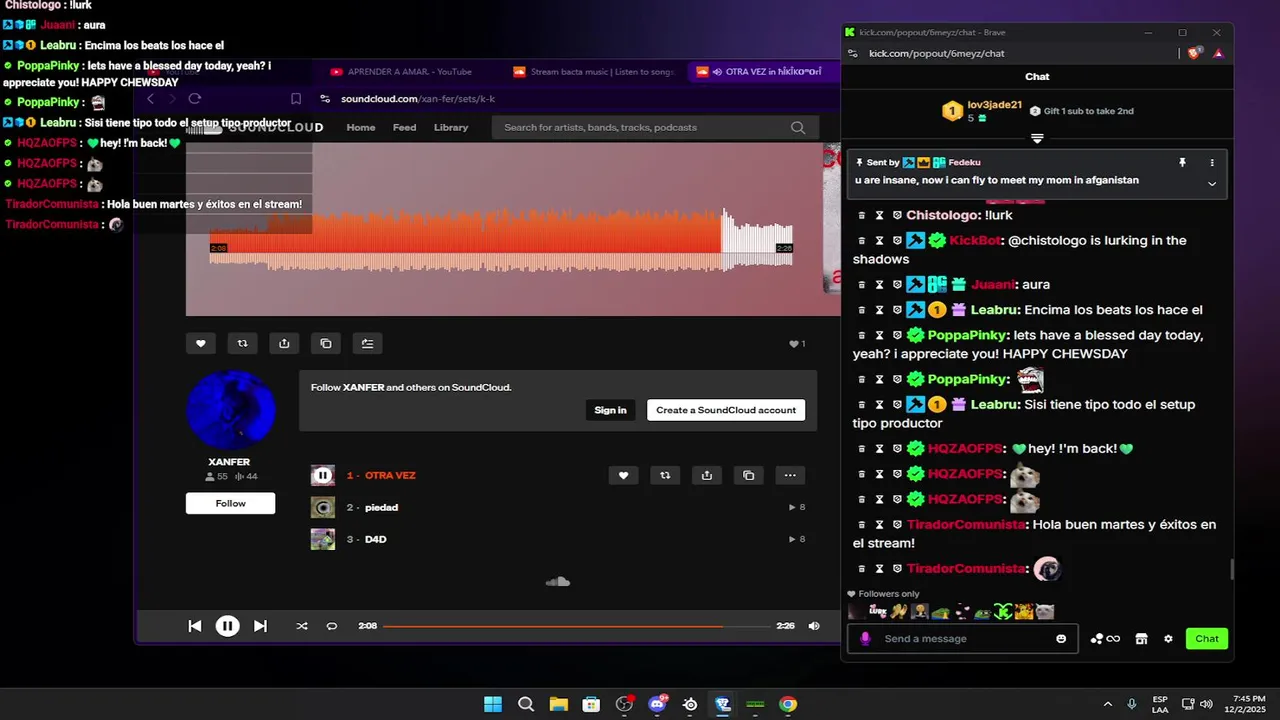Switch to OTRA VEZ SoundCloud tab
This screenshot has width=1280, height=720.
pyautogui.click(x=765, y=71)
